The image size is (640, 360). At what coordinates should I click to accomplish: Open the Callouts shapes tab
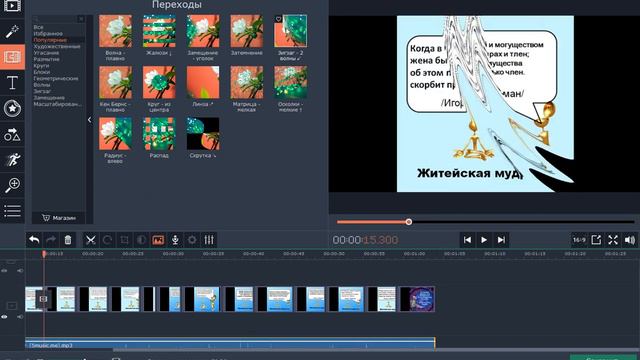coord(12,134)
